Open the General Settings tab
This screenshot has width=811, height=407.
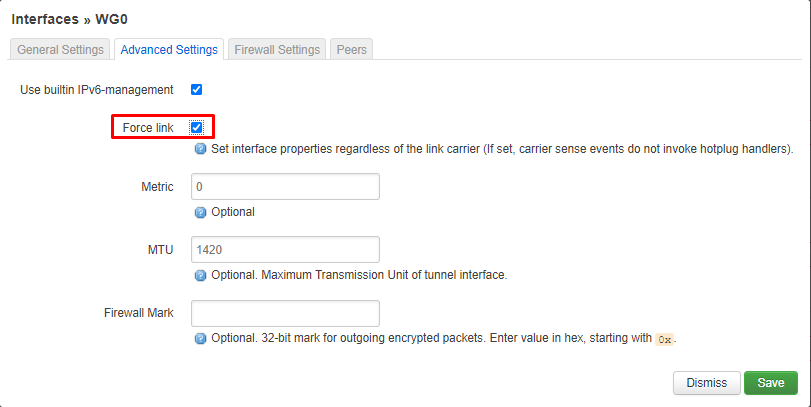[60, 50]
